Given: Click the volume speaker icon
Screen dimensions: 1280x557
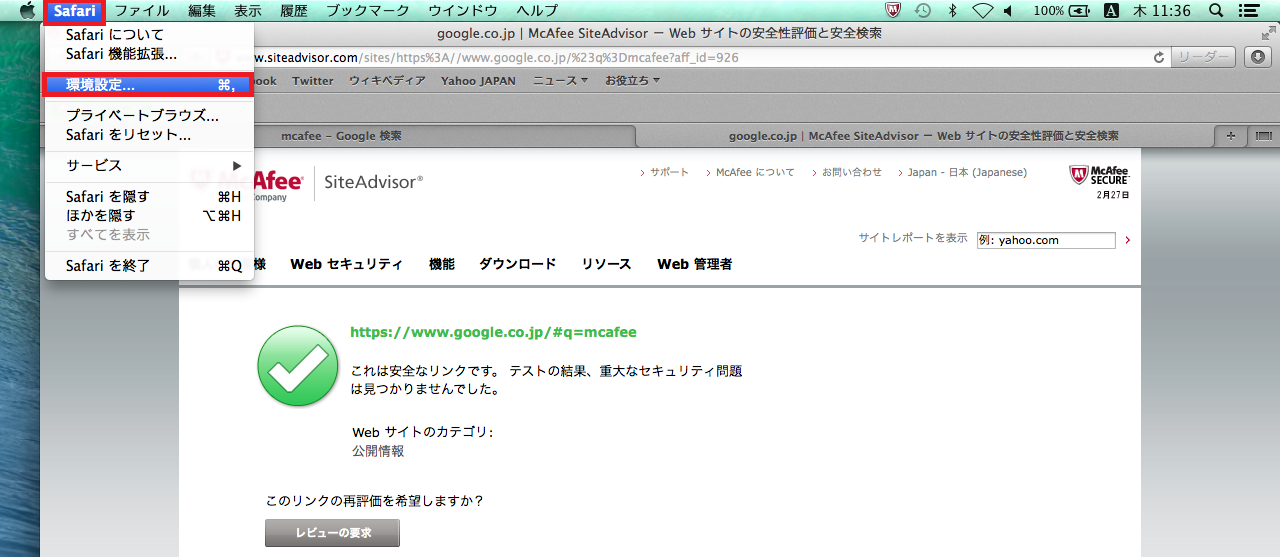Looking at the screenshot, I should point(1008,11).
